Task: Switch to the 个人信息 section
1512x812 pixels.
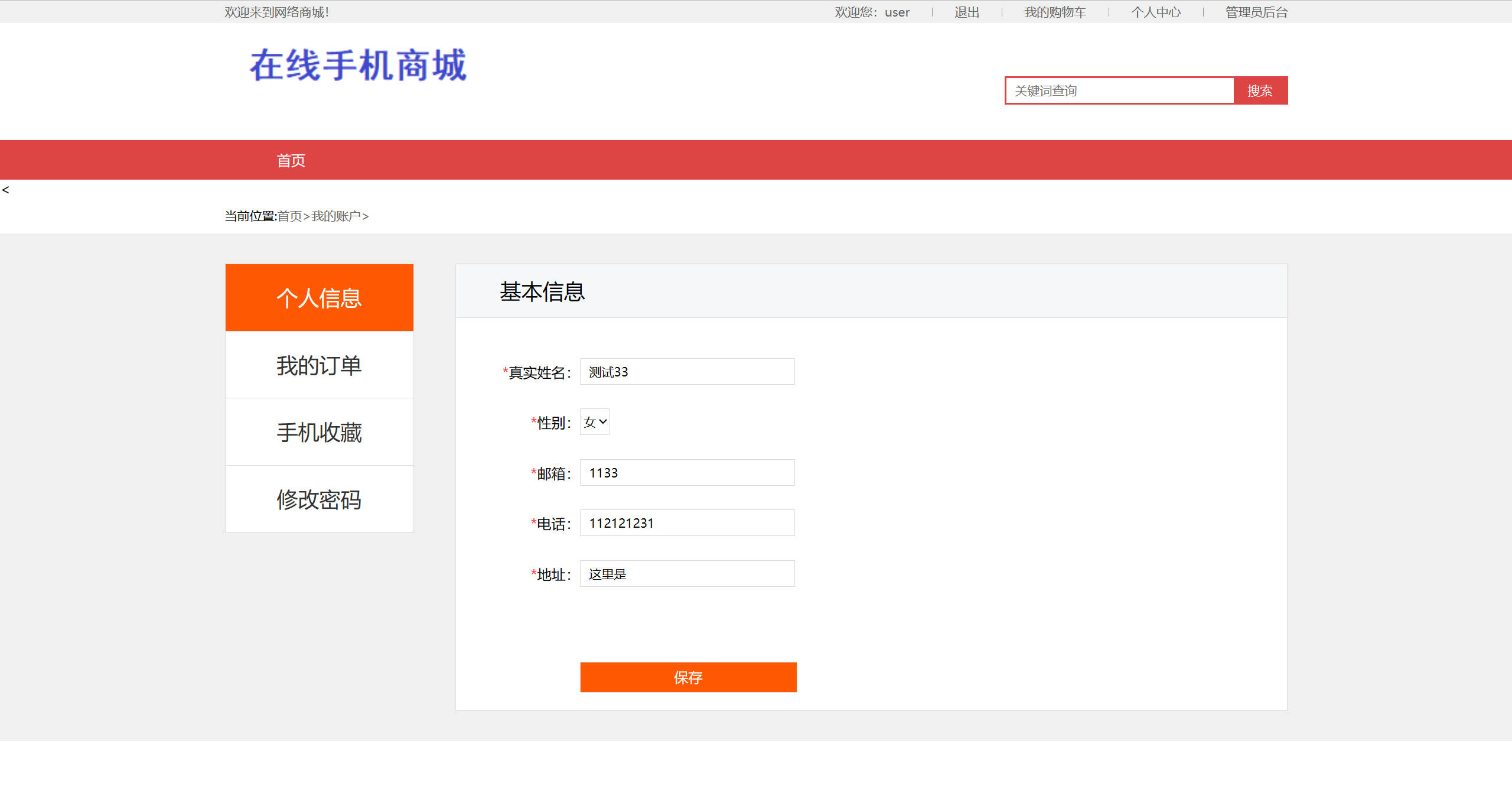Action: click(319, 297)
